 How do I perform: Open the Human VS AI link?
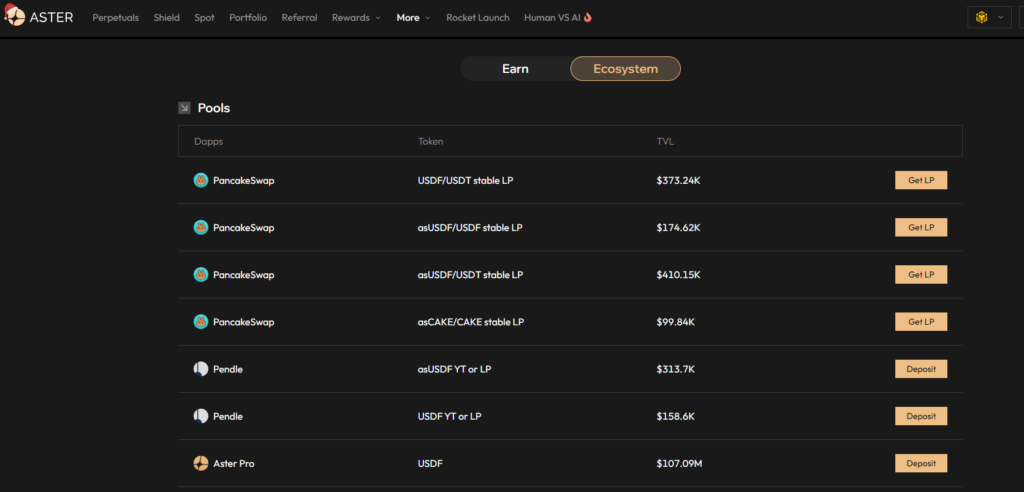(x=558, y=17)
